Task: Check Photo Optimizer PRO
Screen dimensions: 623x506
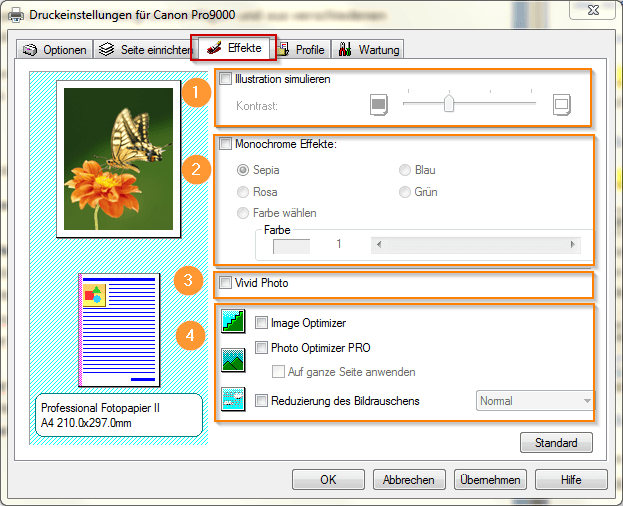Action: coord(261,348)
